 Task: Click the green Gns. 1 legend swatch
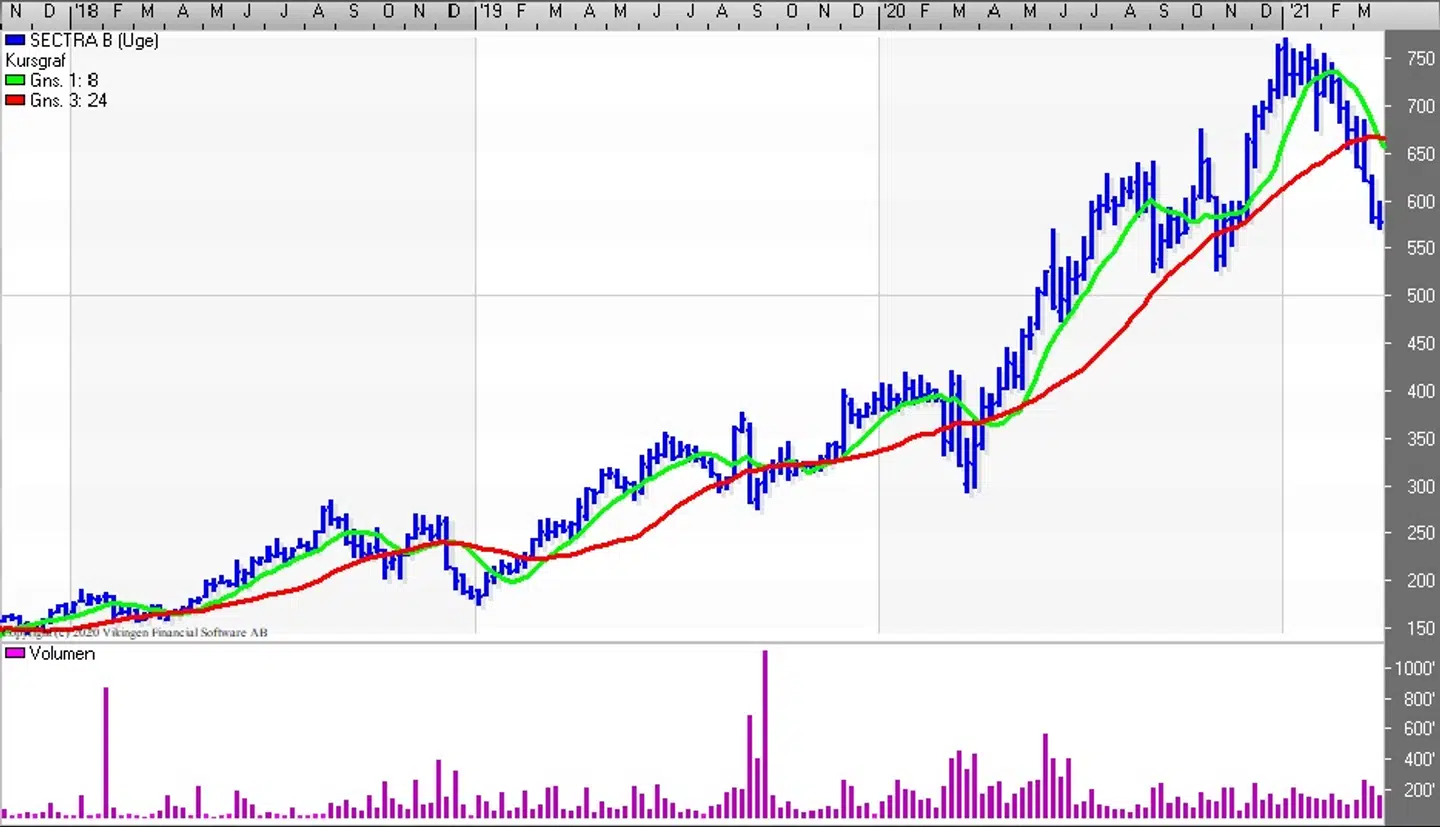coord(15,81)
